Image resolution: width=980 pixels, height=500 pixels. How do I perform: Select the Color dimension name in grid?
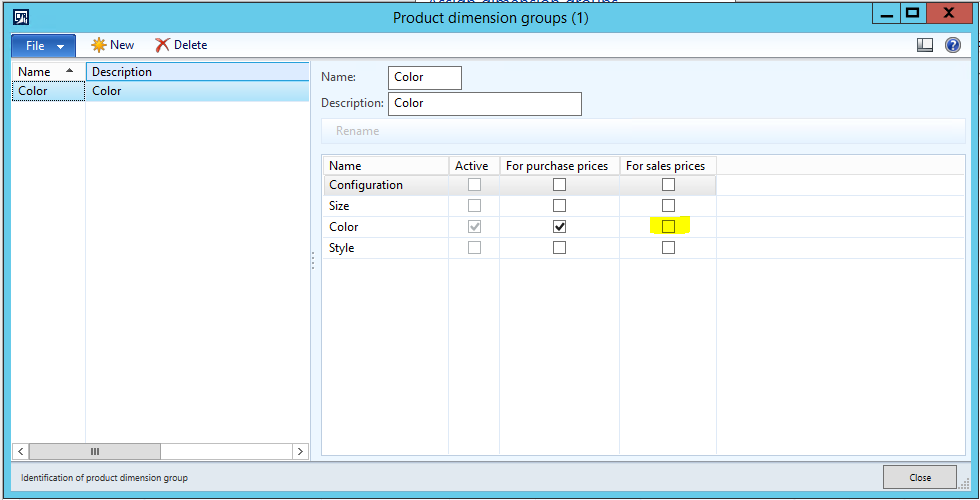coord(344,227)
